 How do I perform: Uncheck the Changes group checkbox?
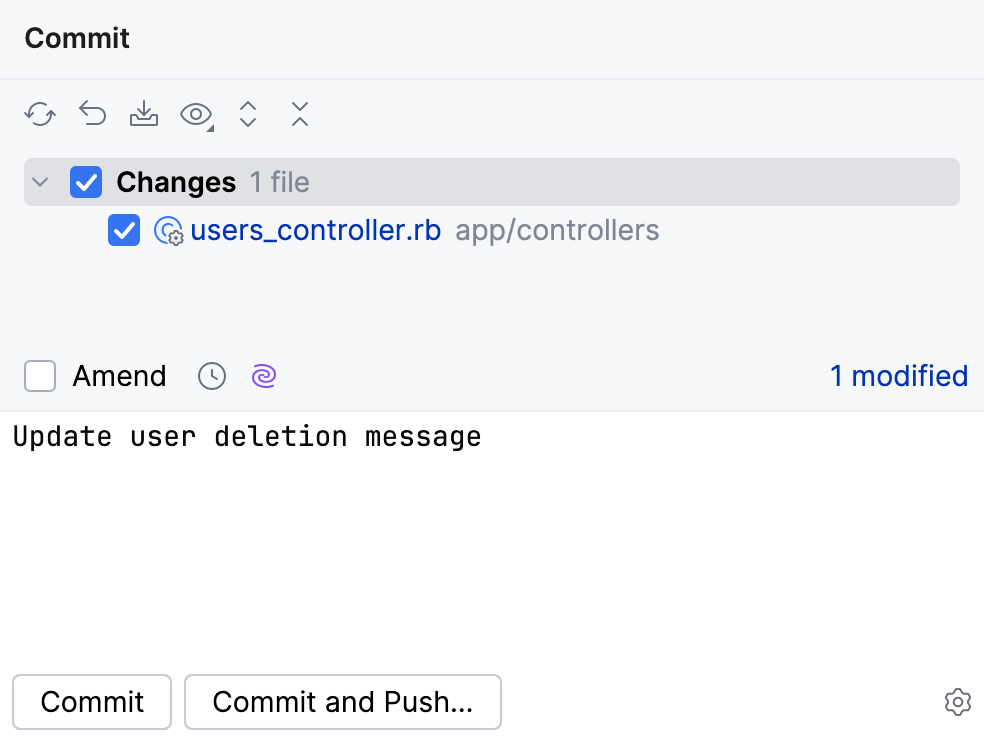[x=86, y=182]
